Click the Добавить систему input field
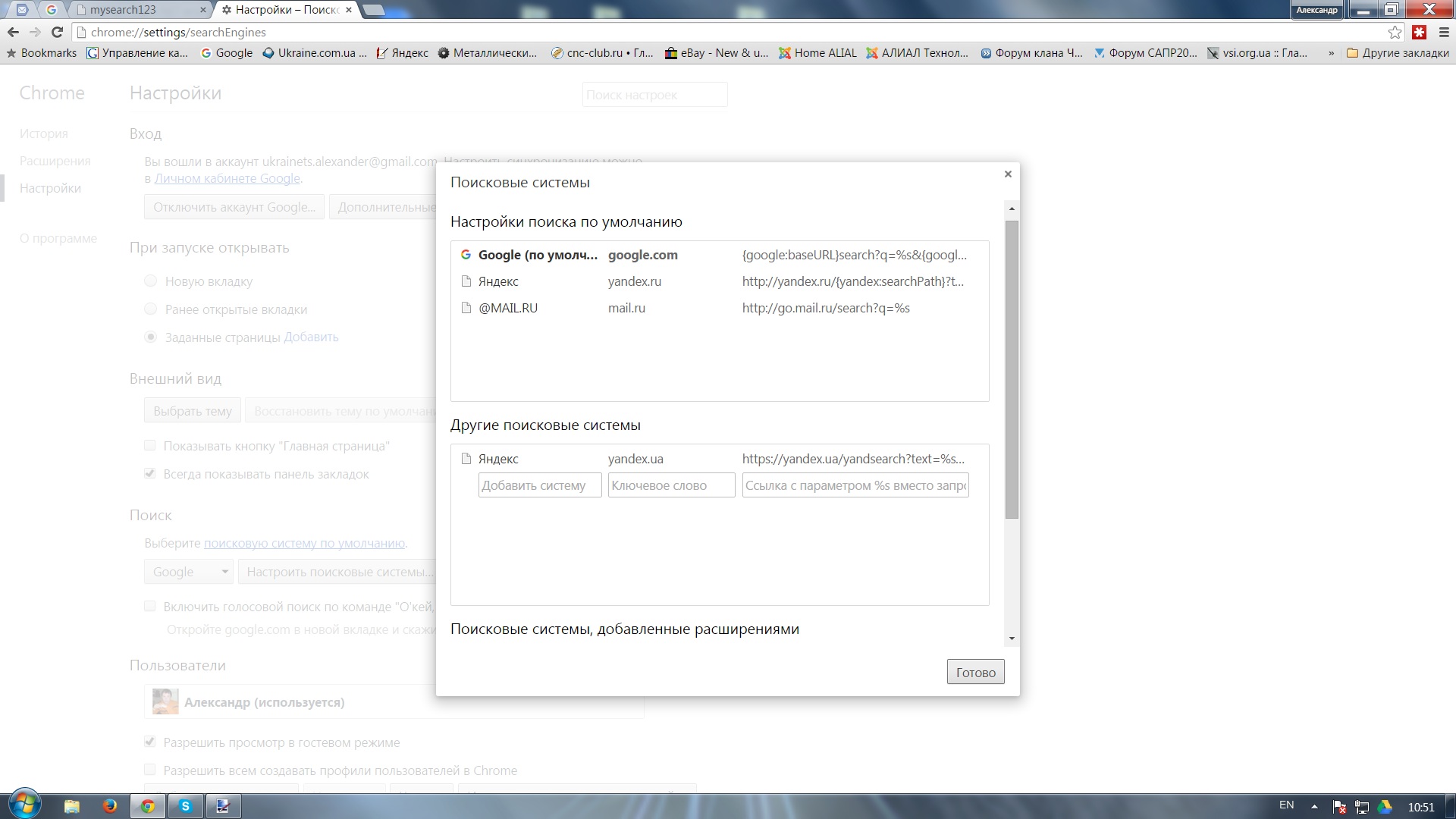This screenshot has width=1456, height=819. tap(540, 485)
